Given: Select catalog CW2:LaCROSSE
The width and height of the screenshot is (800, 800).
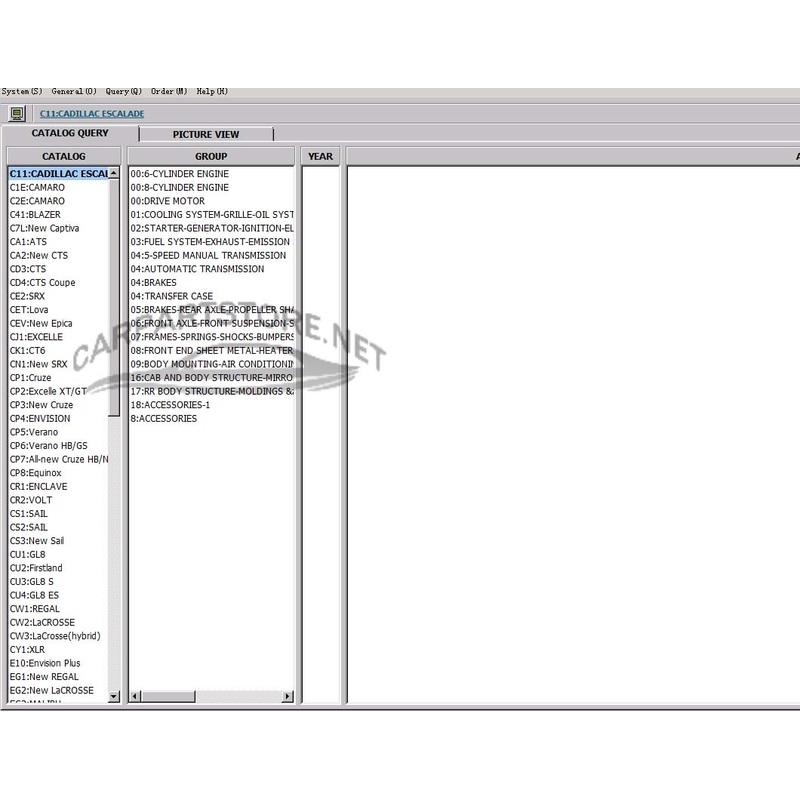Looking at the screenshot, I should pyautogui.click(x=42, y=622).
